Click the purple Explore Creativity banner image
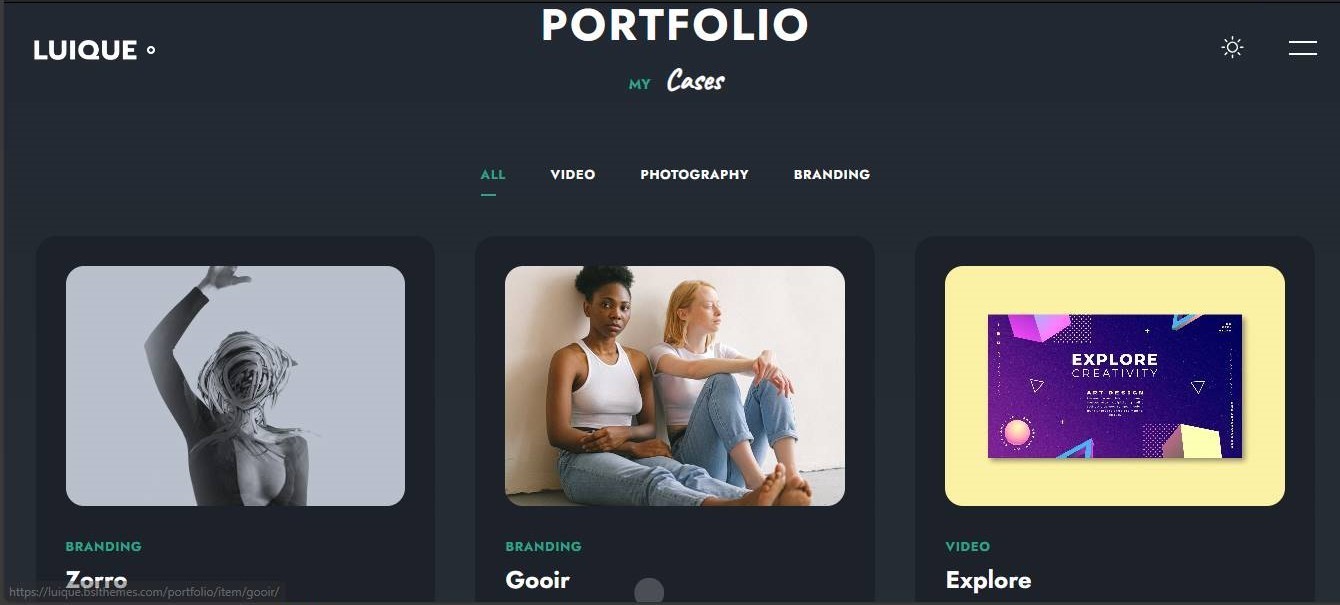 [1115, 386]
